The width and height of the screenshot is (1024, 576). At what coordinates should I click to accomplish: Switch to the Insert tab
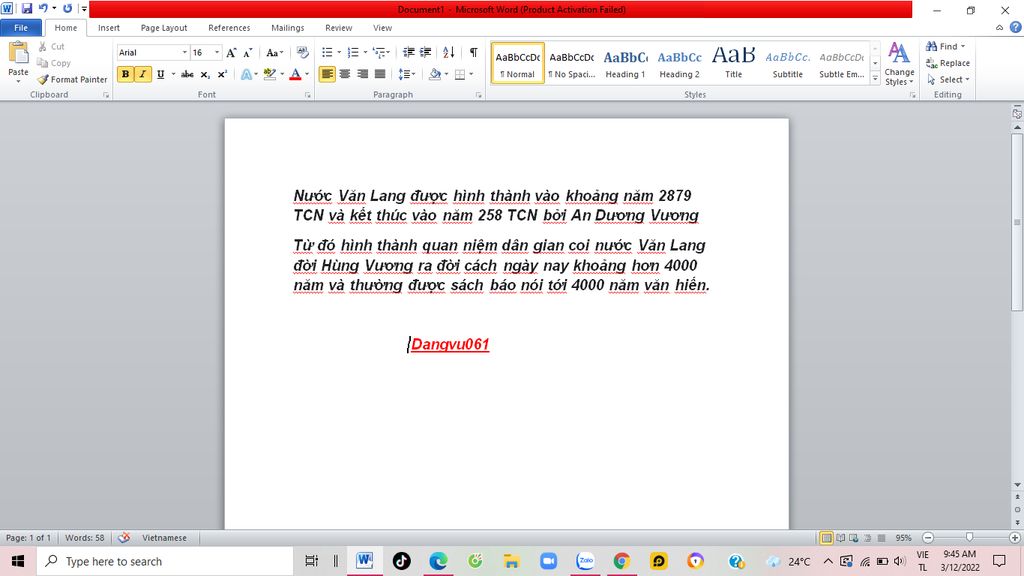[x=108, y=27]
